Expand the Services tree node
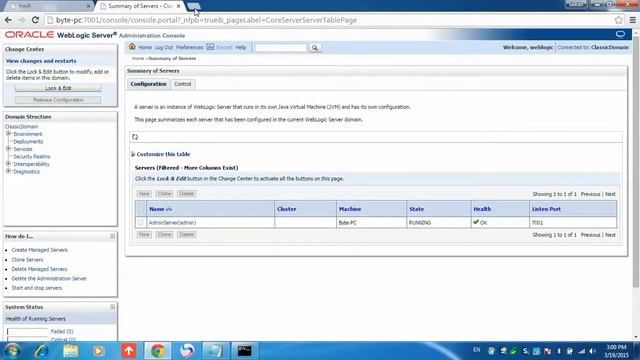The height and width of the screenshot is (360, 640). point(8,149)
